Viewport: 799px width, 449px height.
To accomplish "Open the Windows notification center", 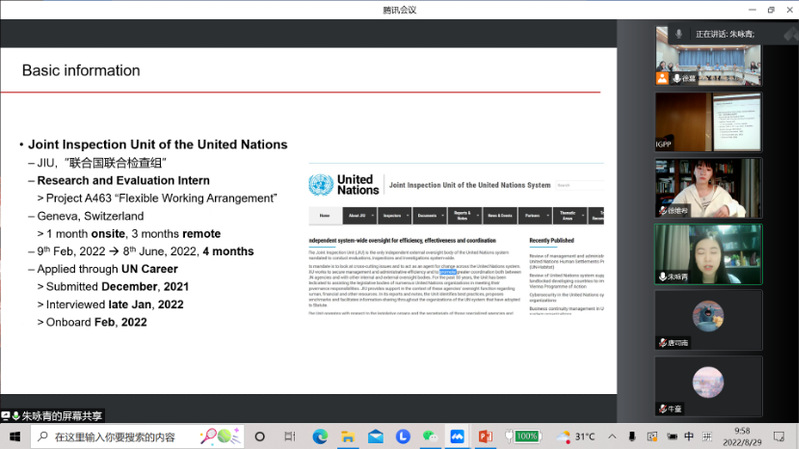I will tap(779, 437).
